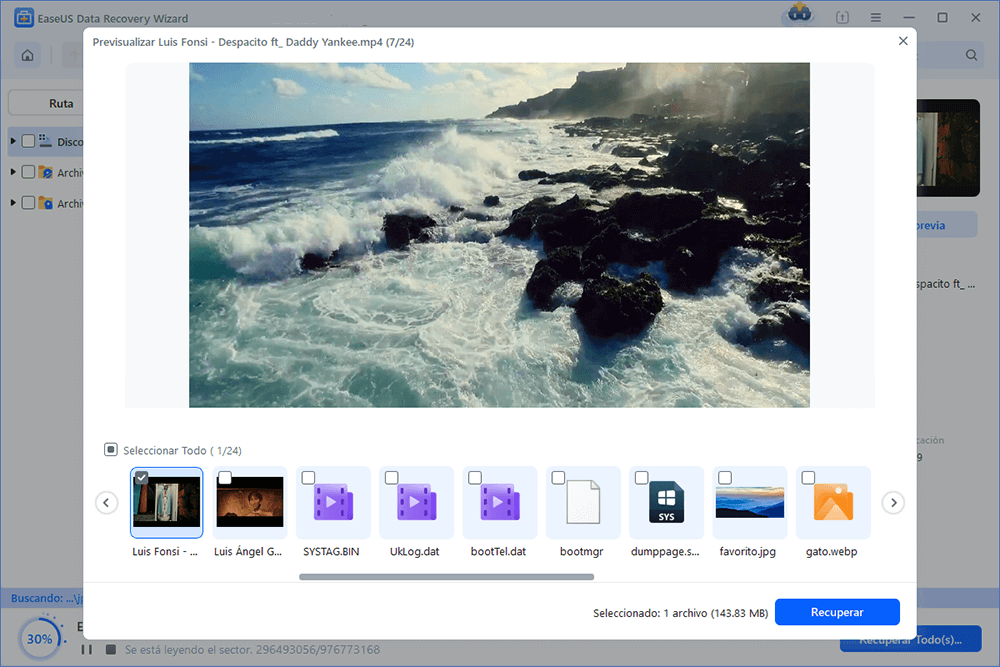Viewport: 1000px width, 667px height.
Task: Click the Home icon in main window
Action: pyautogui.click(x=27, y=55)
